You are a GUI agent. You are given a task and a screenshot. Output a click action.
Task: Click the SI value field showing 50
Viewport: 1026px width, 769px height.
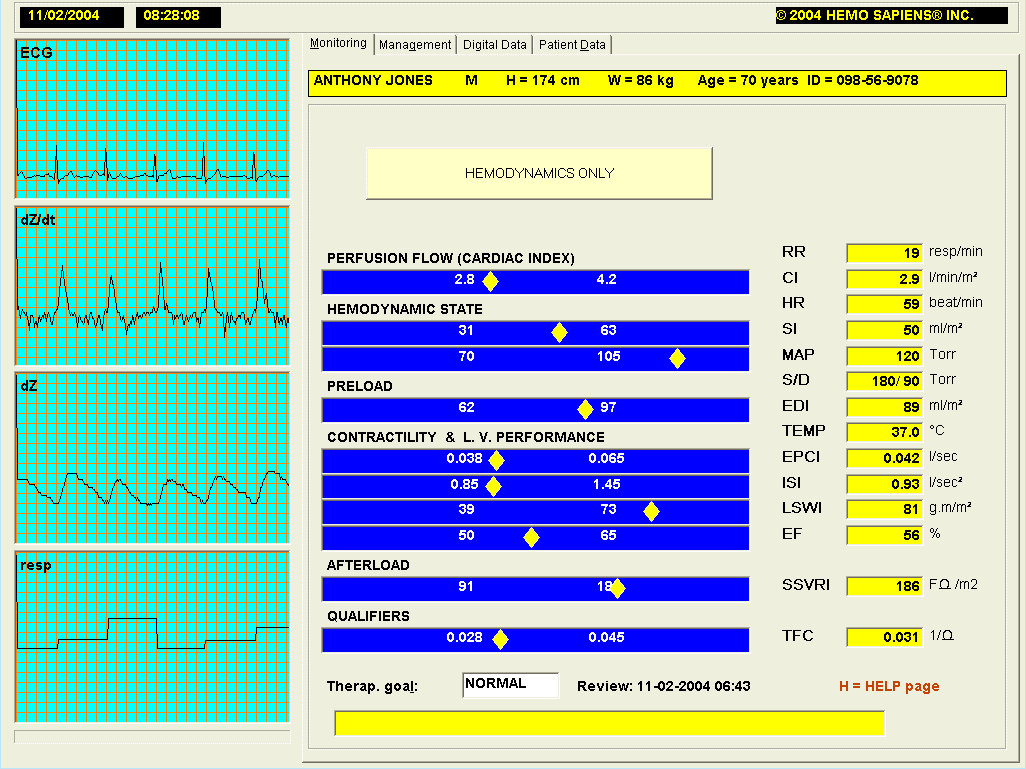pos(884,330)
